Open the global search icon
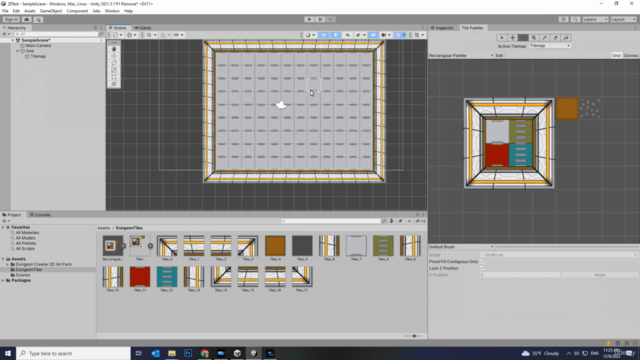This screenshot has height=360, width=640. point(575,19)
